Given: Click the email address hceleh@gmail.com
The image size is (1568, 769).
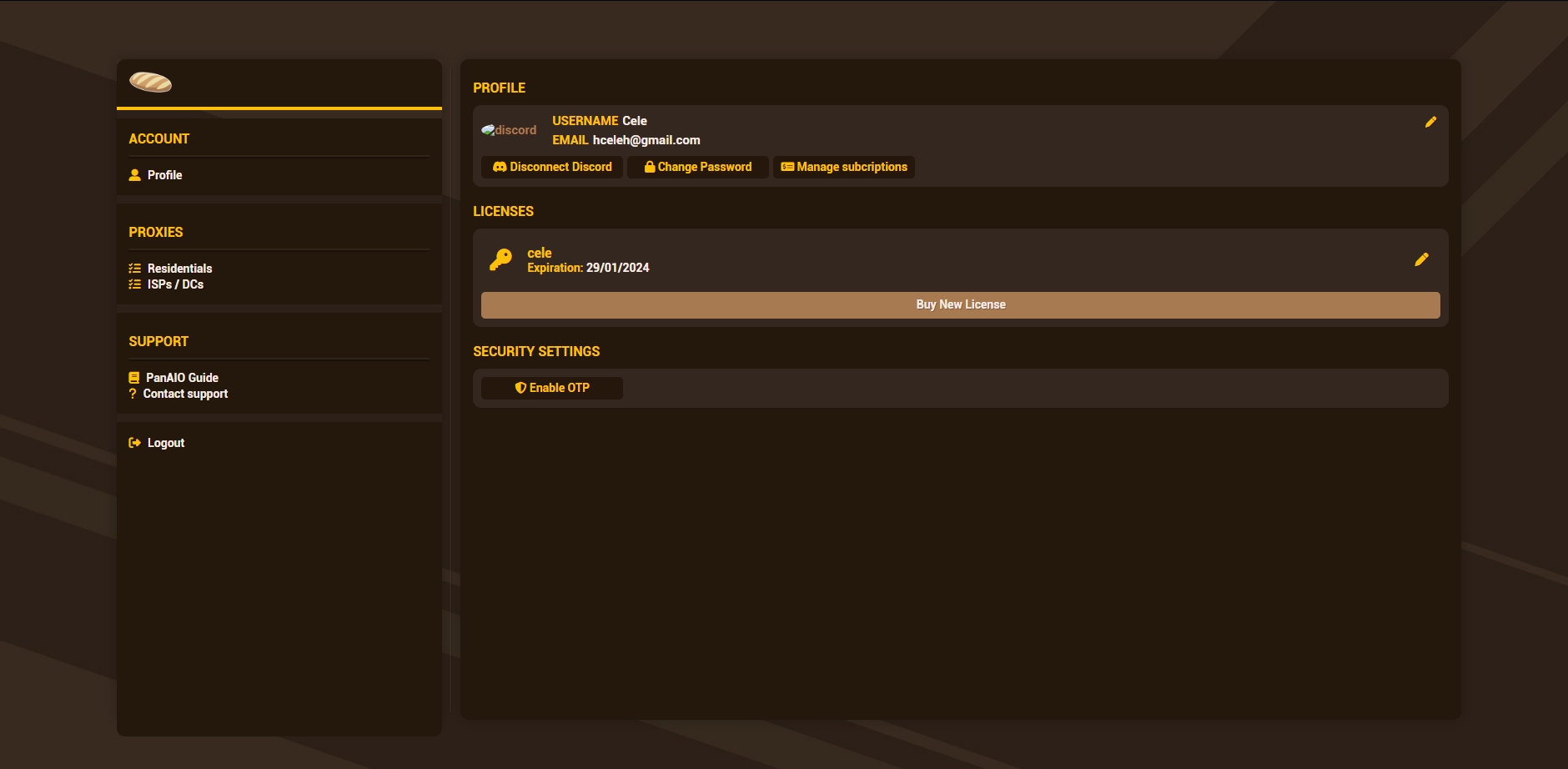Looking at the screenshot, I should point(646,140).
